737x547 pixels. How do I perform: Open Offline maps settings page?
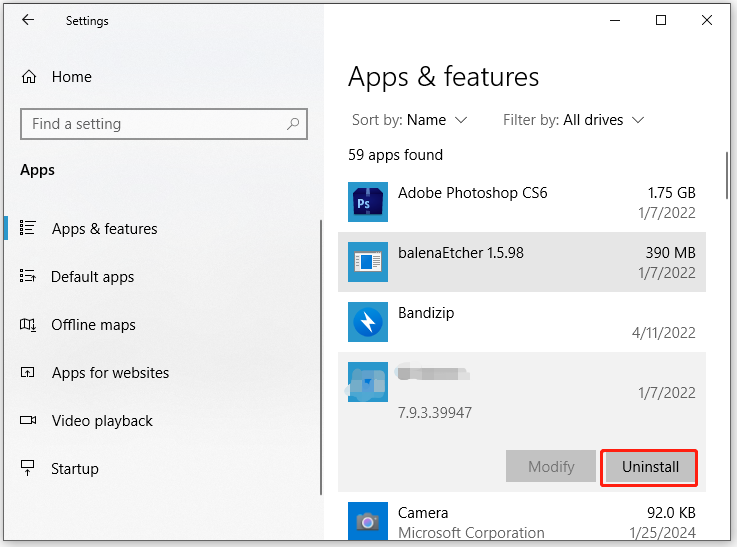click(93, 325)
